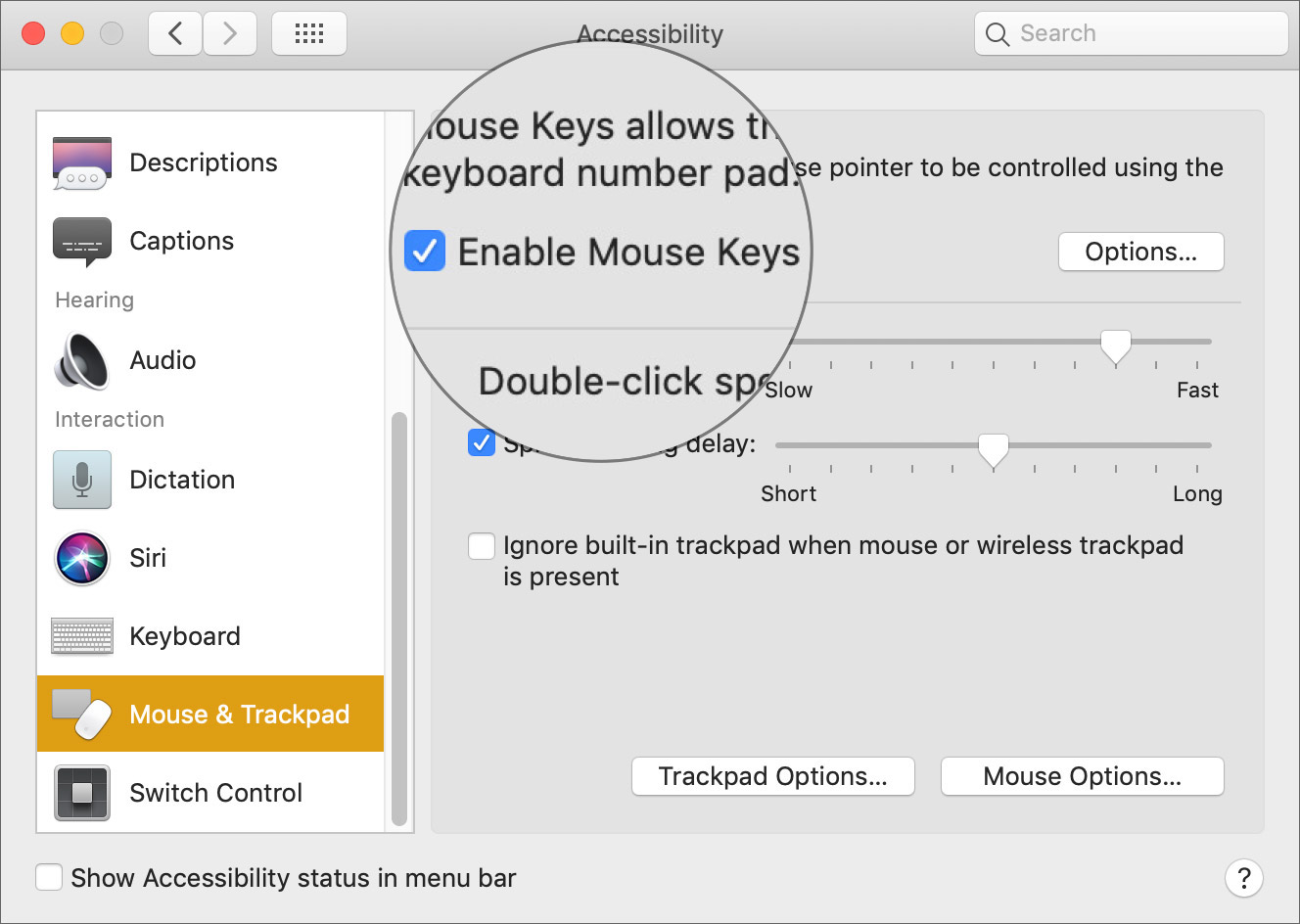This screenshot has width=1300, height=924.
Task: Click the Siri icon in the sidebar
Action: (81, 557)
